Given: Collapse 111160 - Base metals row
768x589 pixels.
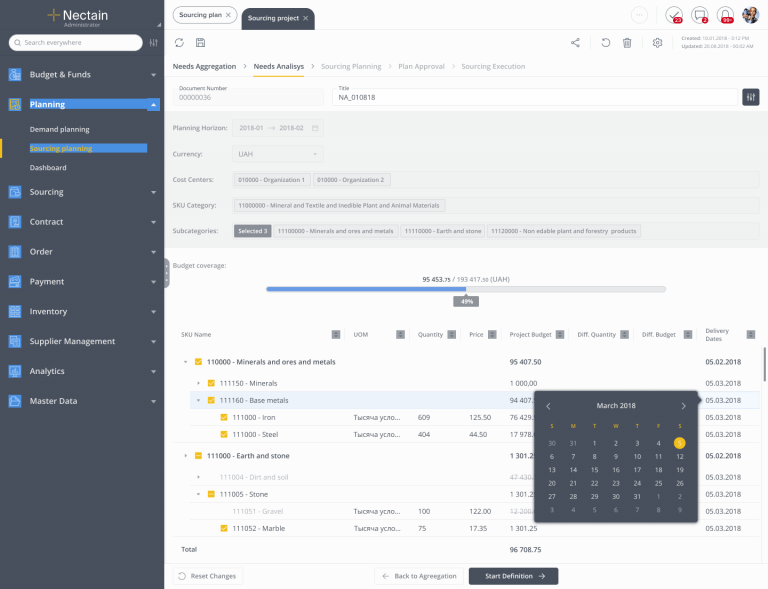Looking at the screenshot, I should coord(198,401).
